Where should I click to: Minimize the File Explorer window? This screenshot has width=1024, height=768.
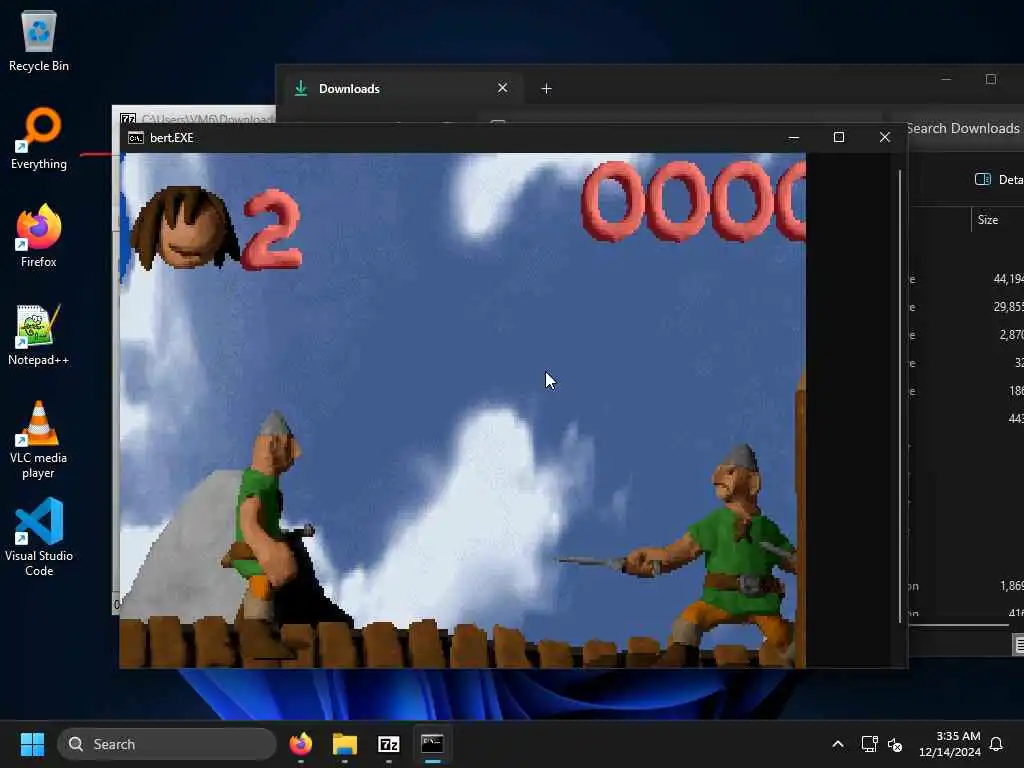pyautogui.click(x=946, y=79)
